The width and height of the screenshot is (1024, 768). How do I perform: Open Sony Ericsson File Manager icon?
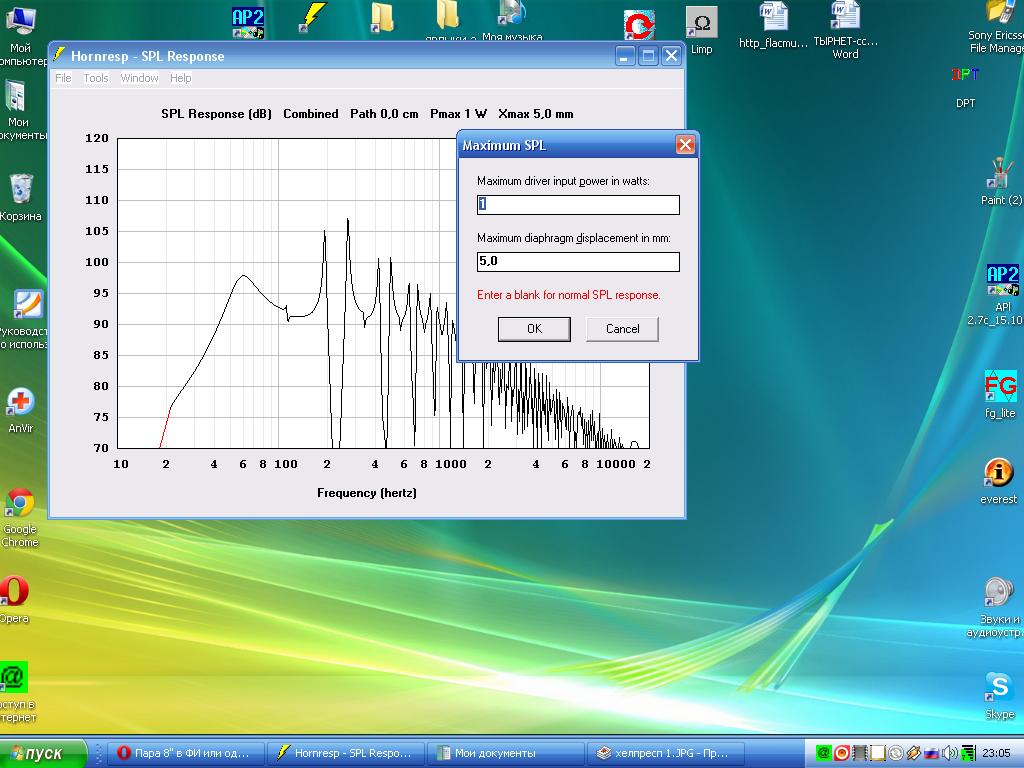998,27
